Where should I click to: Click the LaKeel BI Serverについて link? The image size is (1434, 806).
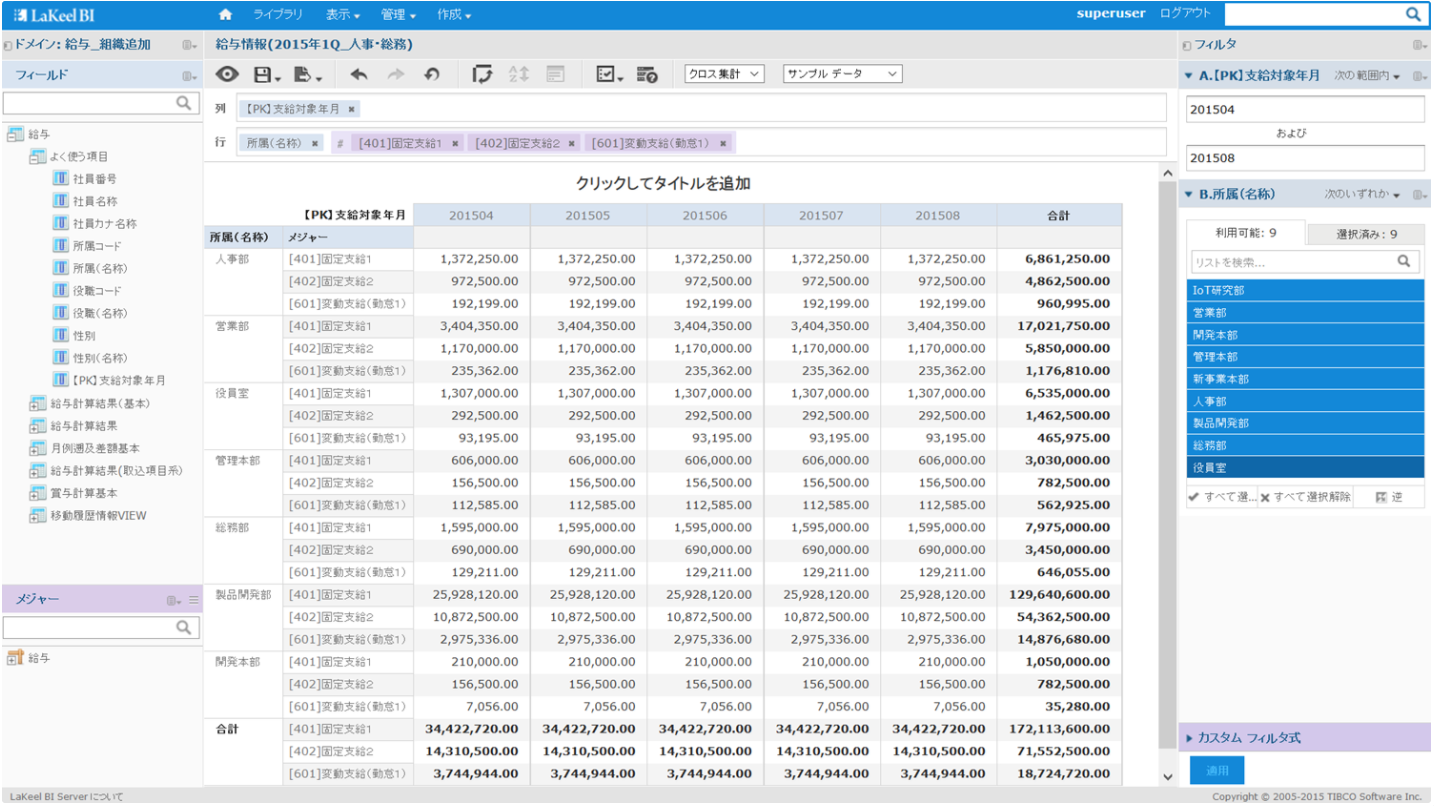coord(66,797)
